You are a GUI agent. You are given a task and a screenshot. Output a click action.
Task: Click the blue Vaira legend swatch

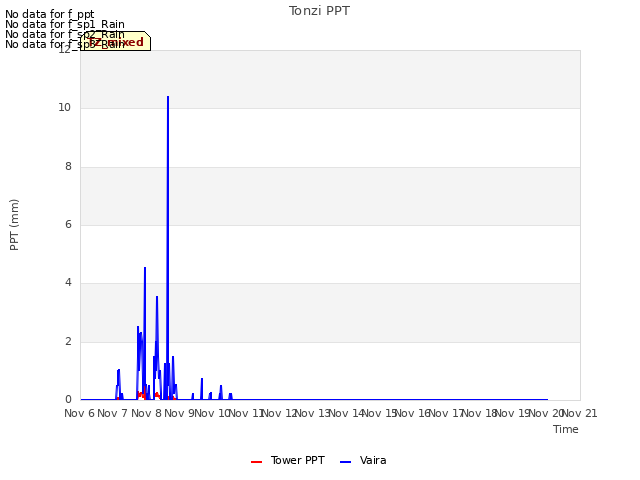345,462
